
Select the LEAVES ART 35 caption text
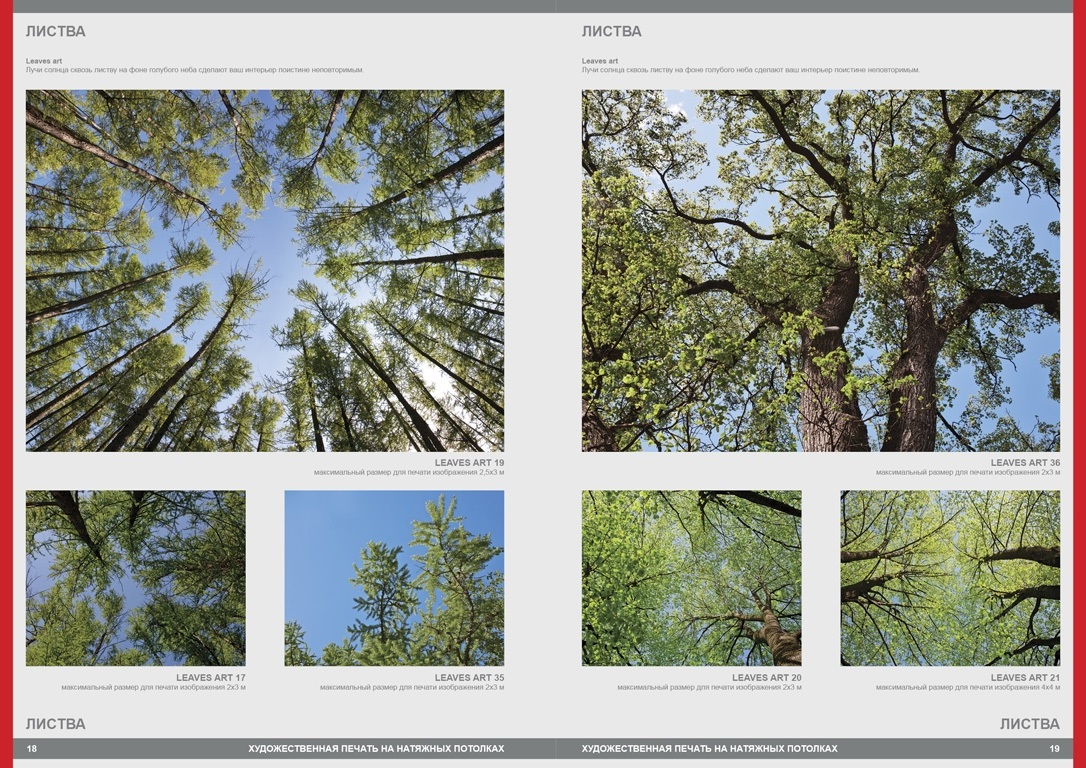click(x=469, y=678)
